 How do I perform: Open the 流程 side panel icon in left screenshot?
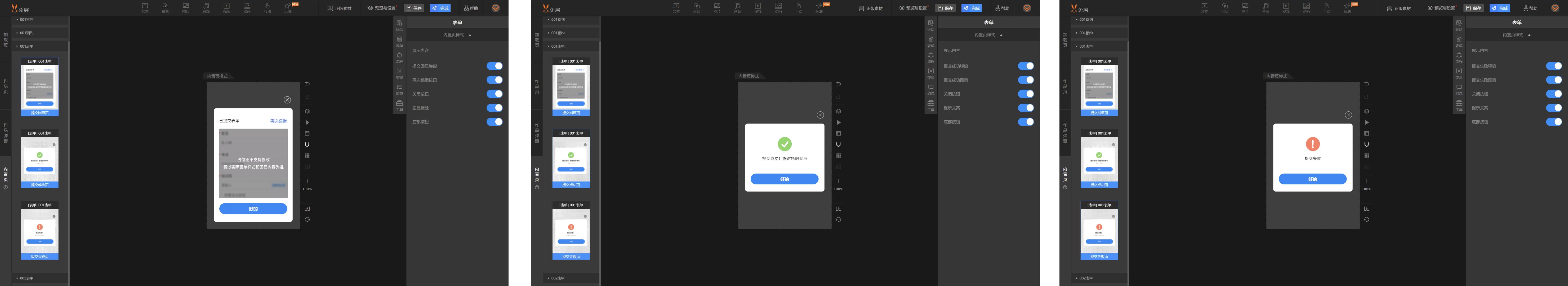click(399, 57)
